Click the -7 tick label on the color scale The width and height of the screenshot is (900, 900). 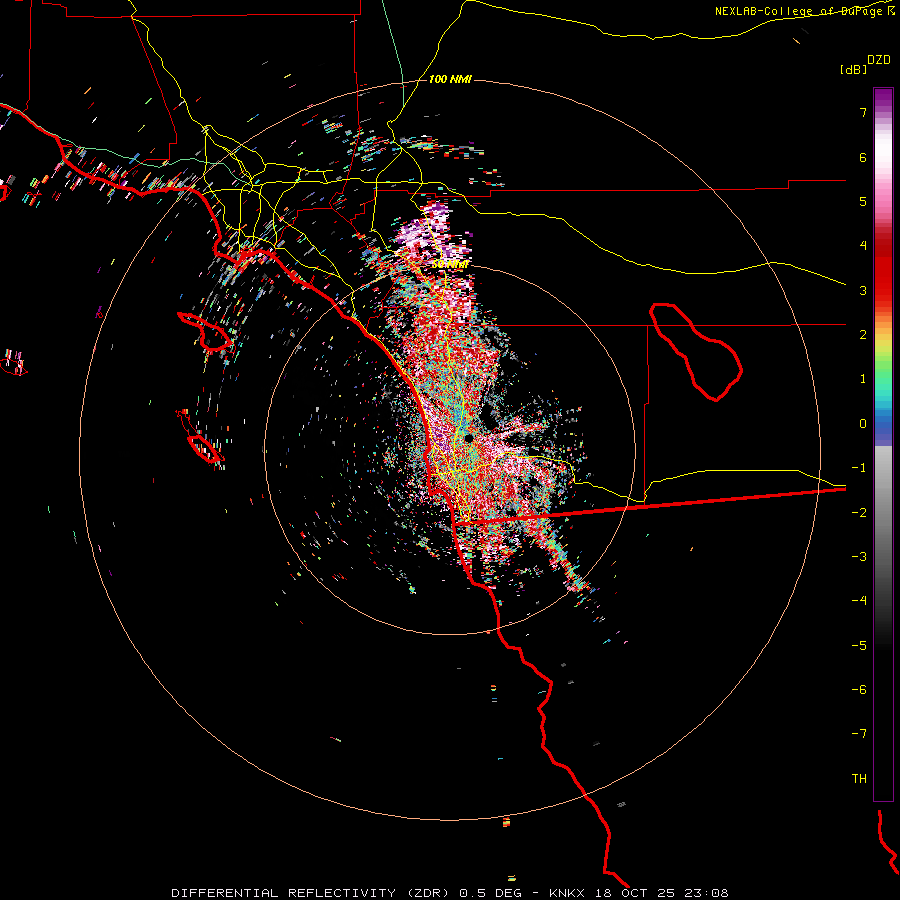coord(859,734)
